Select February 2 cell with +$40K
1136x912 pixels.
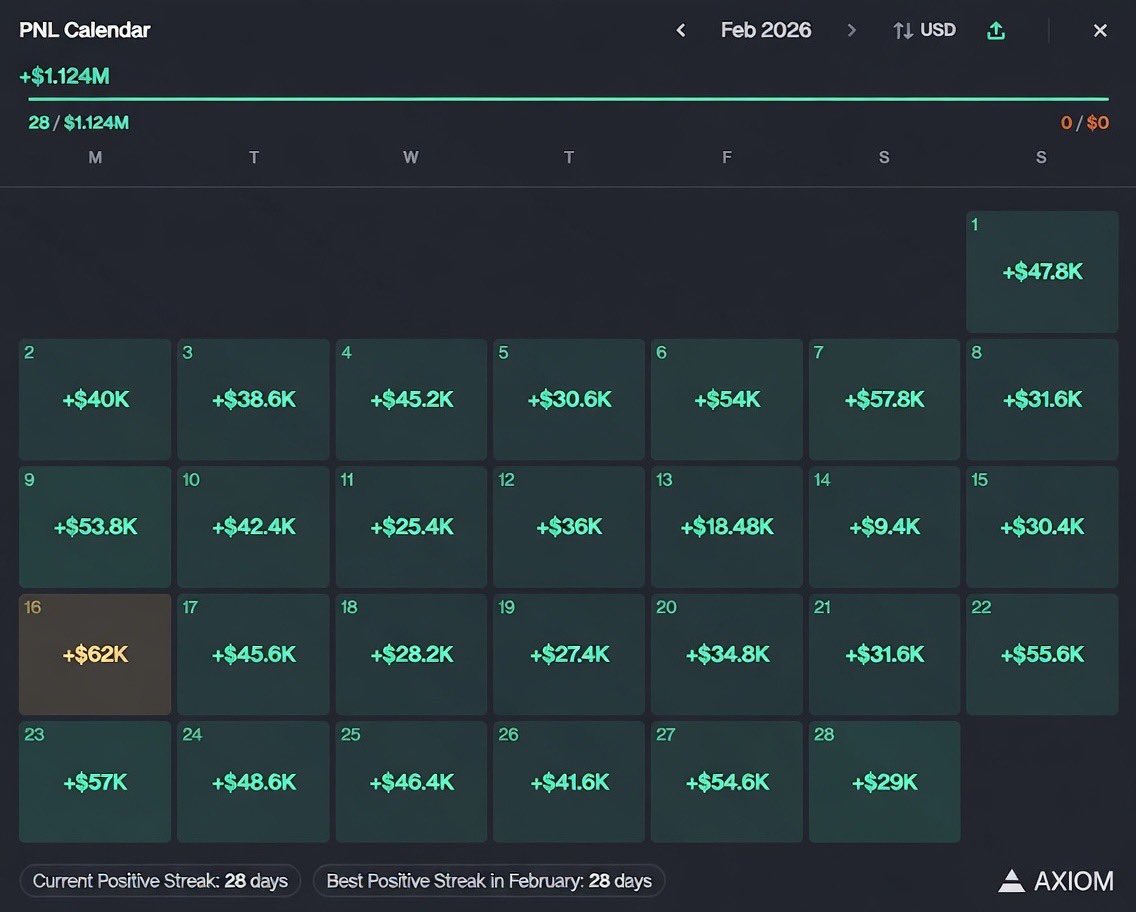pyautogui.click(x=95, y=399)
